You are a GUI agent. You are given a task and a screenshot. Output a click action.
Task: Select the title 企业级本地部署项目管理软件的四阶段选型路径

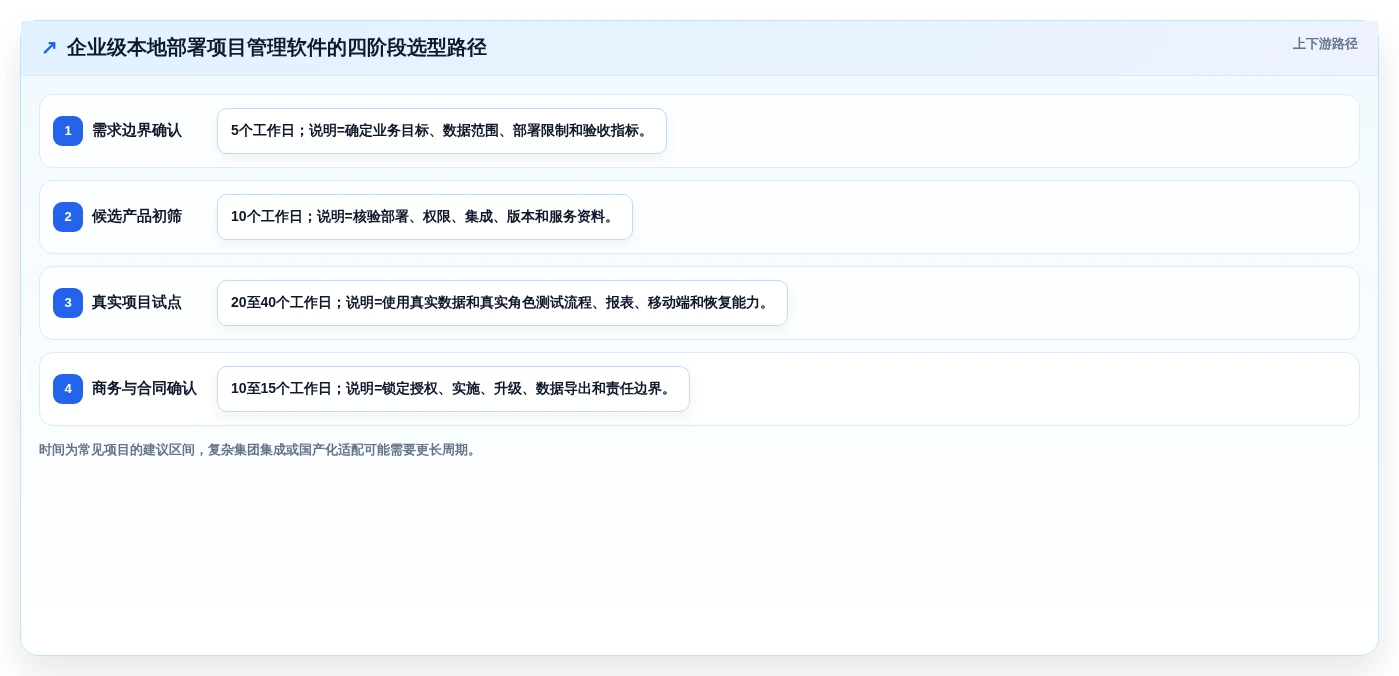point(277,47)
